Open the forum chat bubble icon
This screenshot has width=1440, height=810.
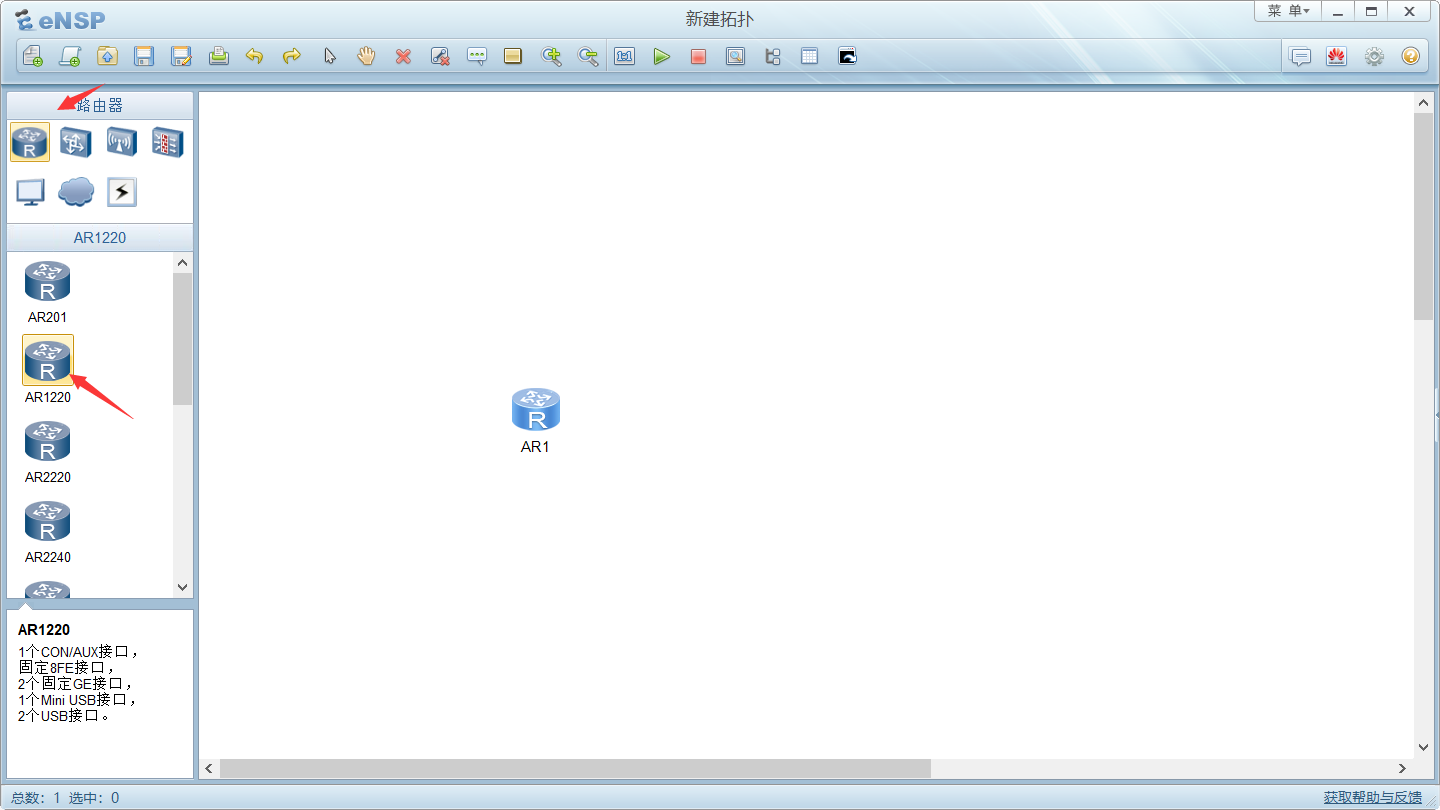(1300, 56)
